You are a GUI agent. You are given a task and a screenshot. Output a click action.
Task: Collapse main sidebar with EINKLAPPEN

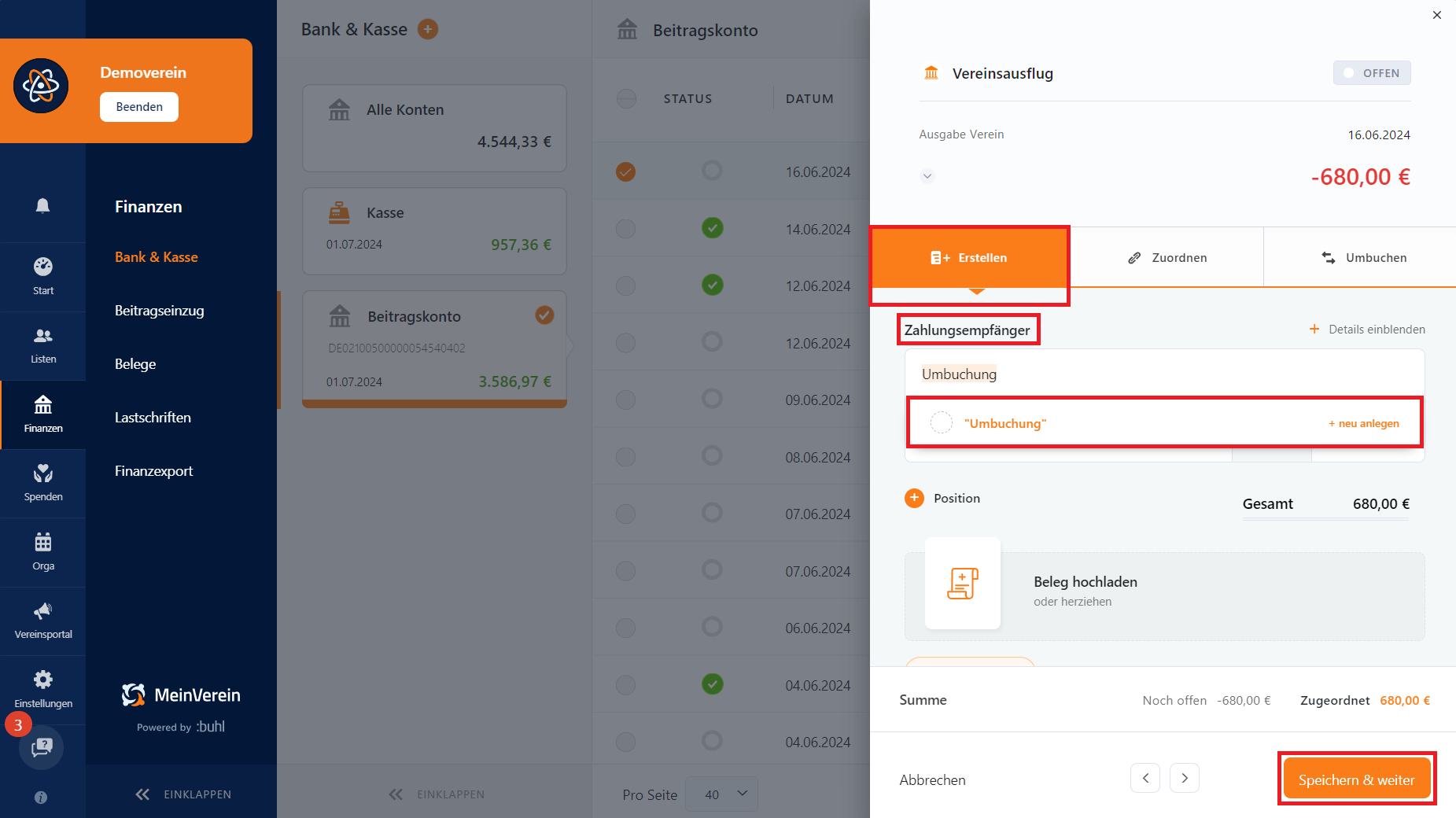[183, 794]
